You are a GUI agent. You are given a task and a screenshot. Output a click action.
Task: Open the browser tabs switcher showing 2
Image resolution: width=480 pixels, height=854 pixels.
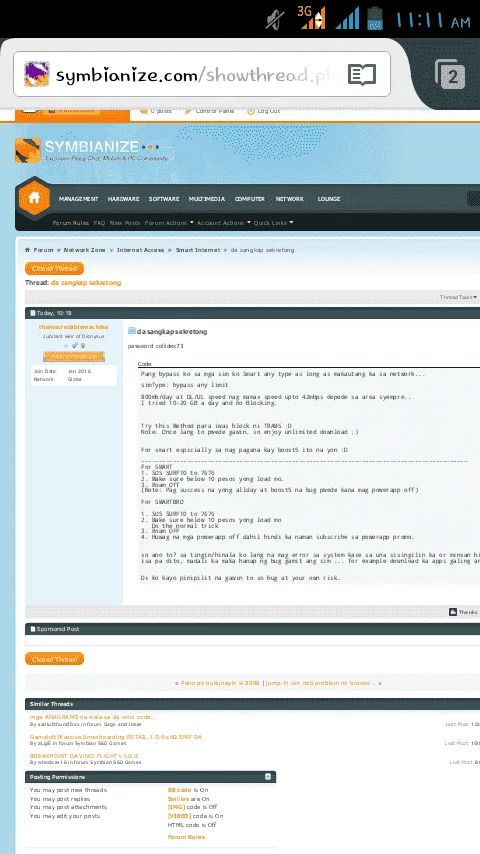point(450,75)
